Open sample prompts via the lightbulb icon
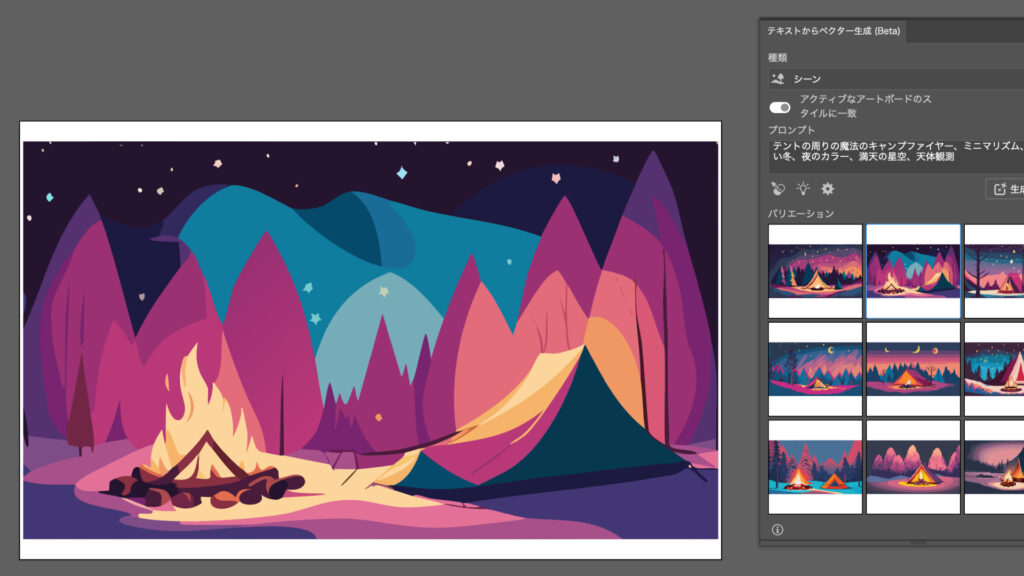This screenshot has width=1024, height=576. (x=803, y=189)
